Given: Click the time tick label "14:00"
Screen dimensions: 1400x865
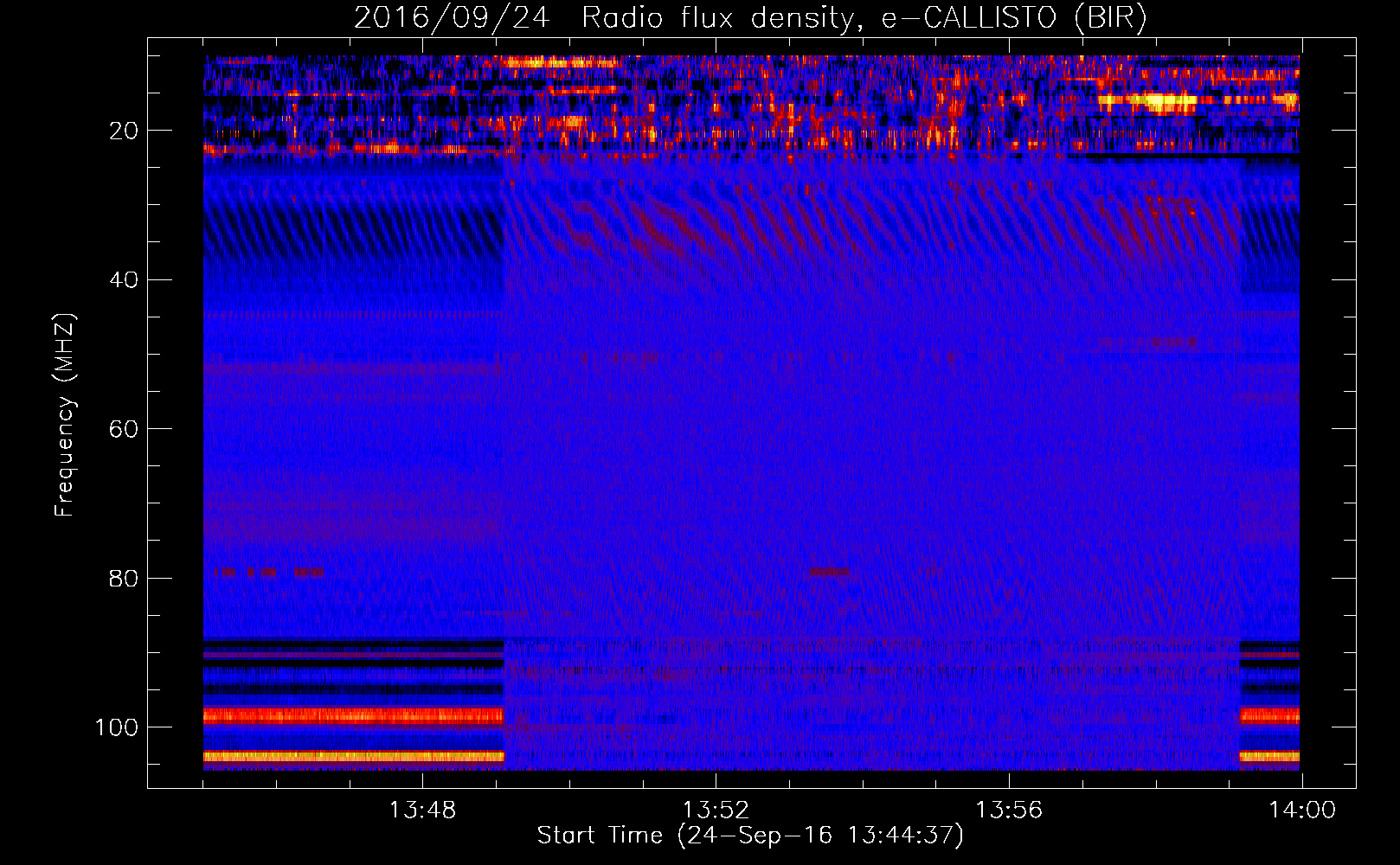Looking at the screenshot, I should pyautogui.click(x=1302, y=811).
